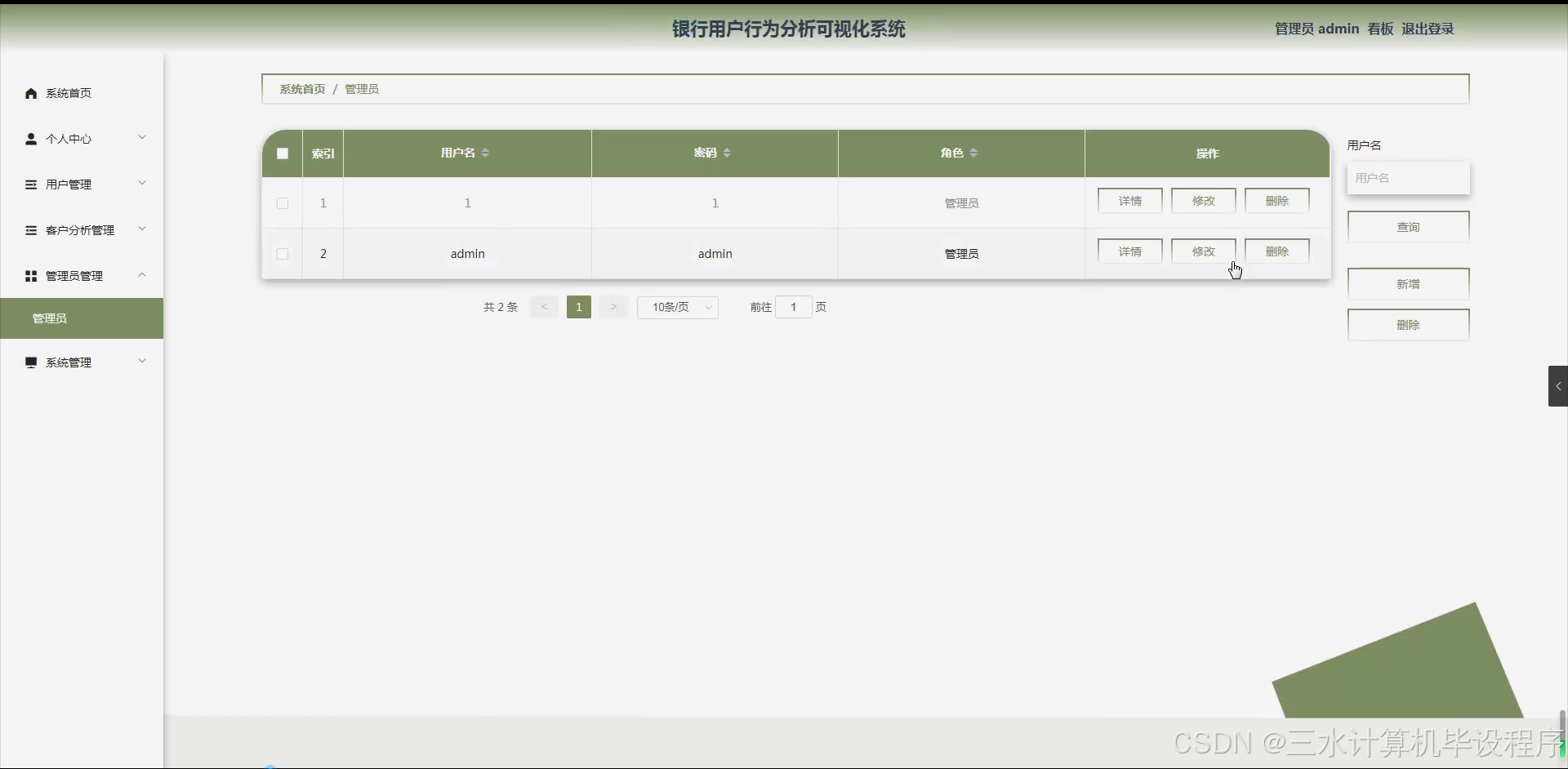Check the checkbox for row index 1
Viewport: 1568px width, 769px height.
pos(282,203)
